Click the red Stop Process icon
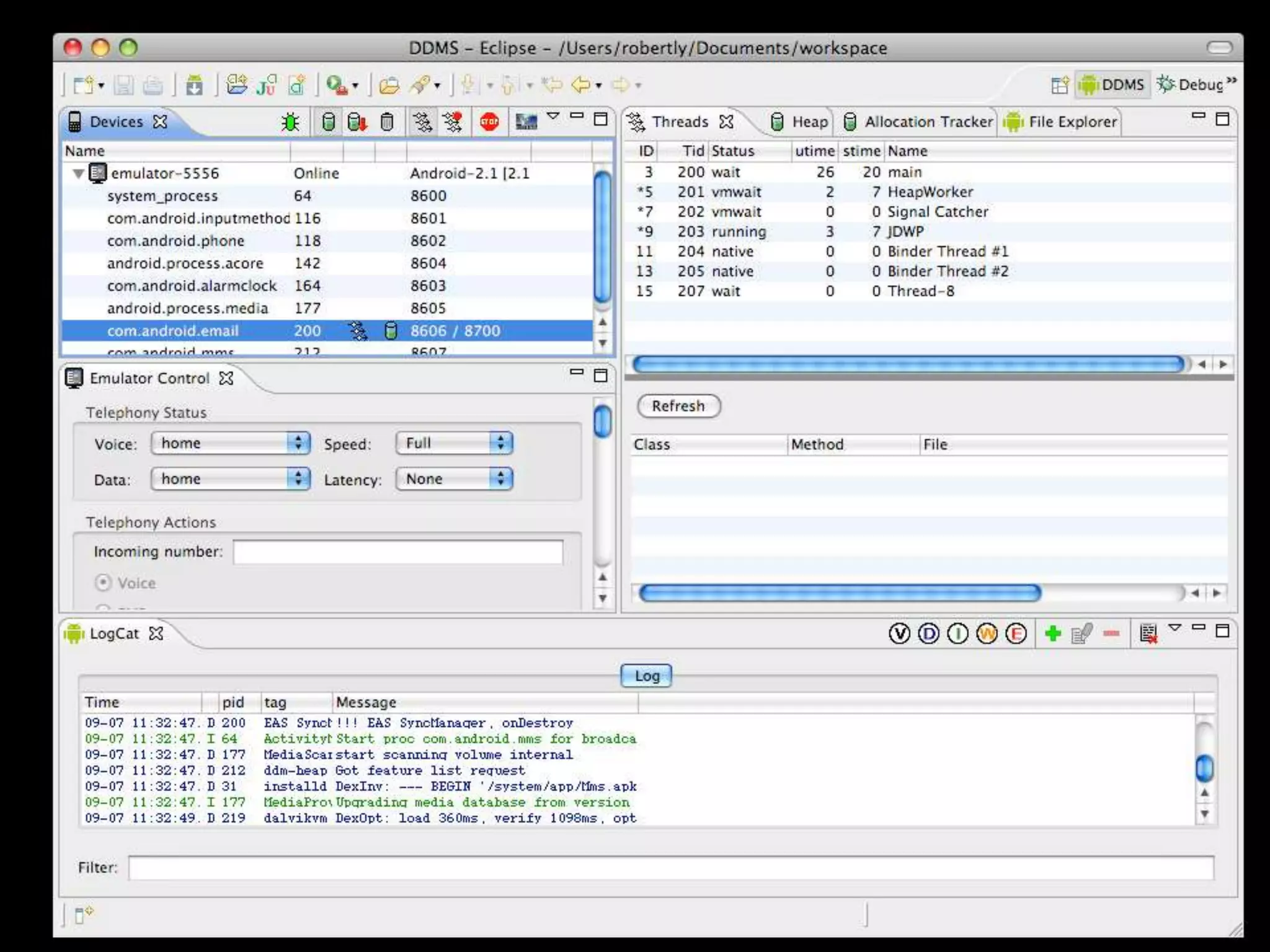 489,122
